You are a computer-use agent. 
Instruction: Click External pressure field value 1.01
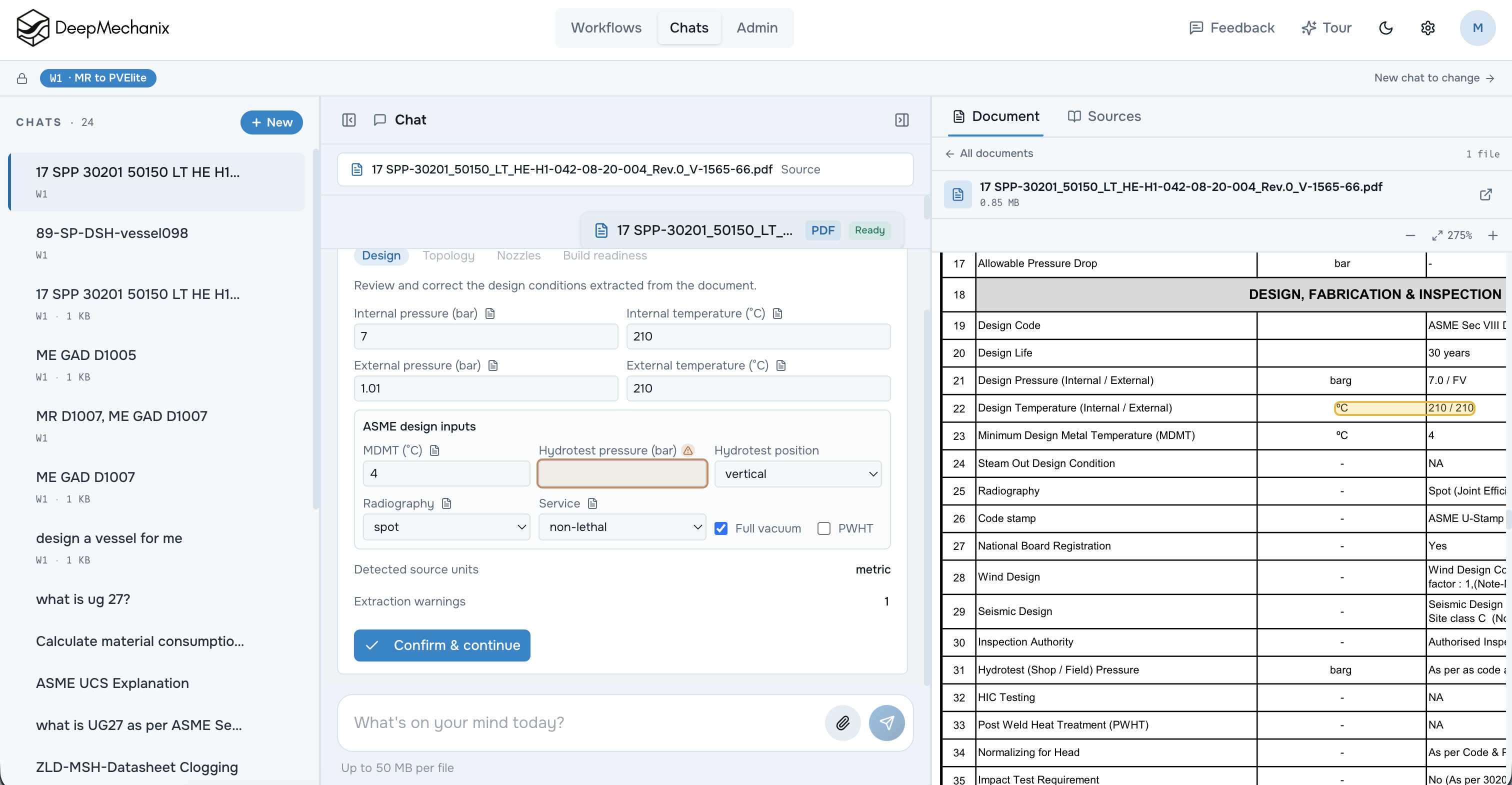coord(486,388)
